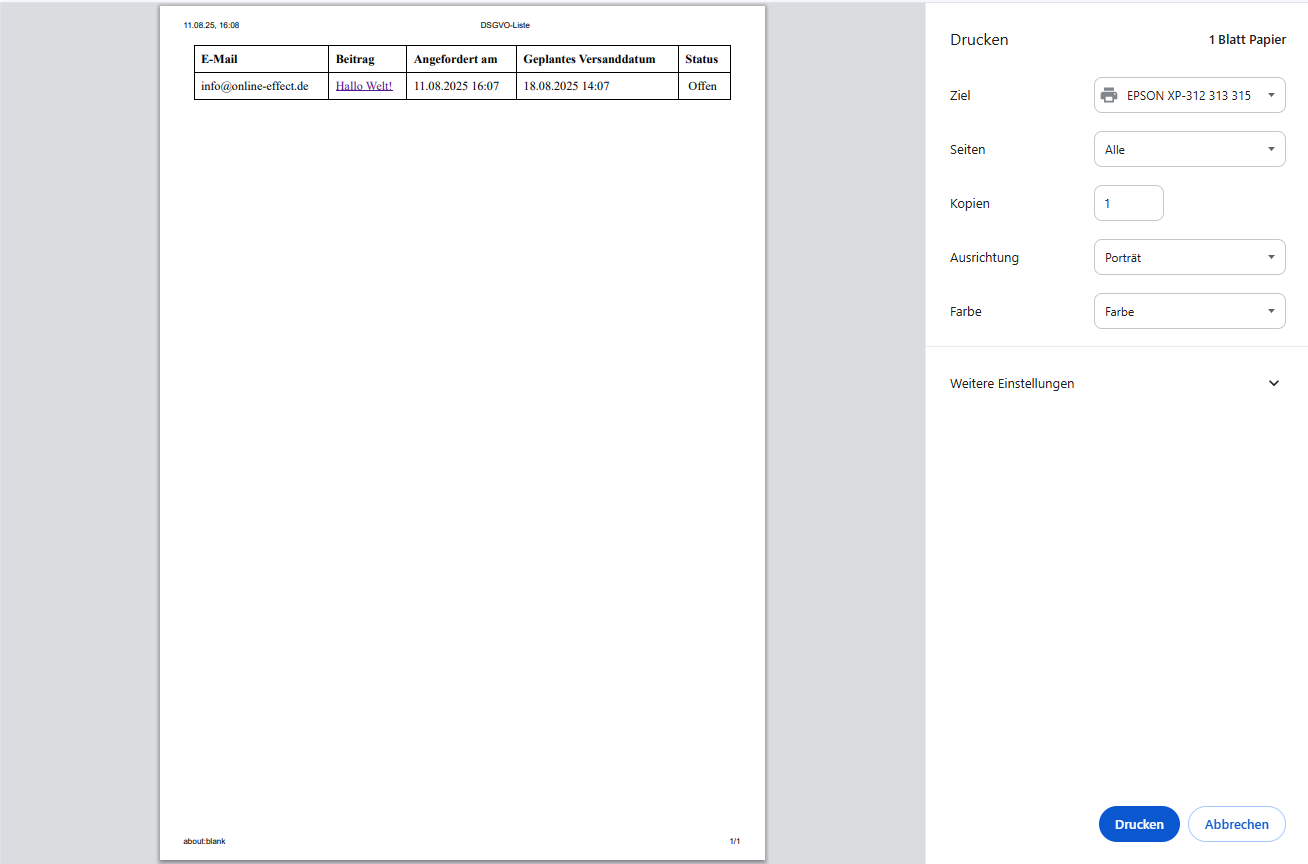Click the about:blank footer text

click(204, 841)
